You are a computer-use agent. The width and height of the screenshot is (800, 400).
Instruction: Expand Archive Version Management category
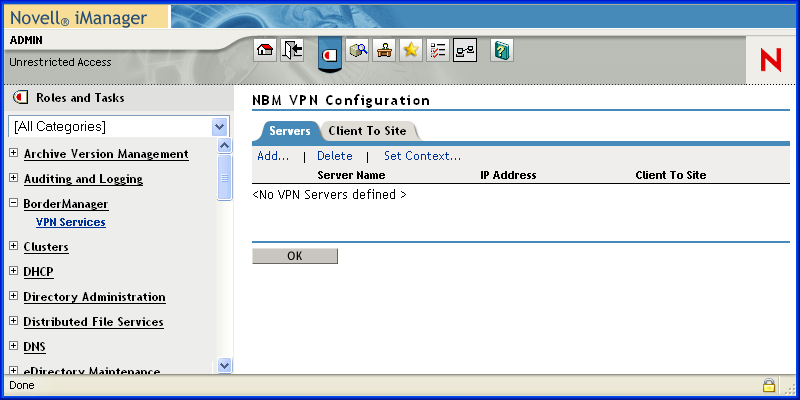pos(13,153)
